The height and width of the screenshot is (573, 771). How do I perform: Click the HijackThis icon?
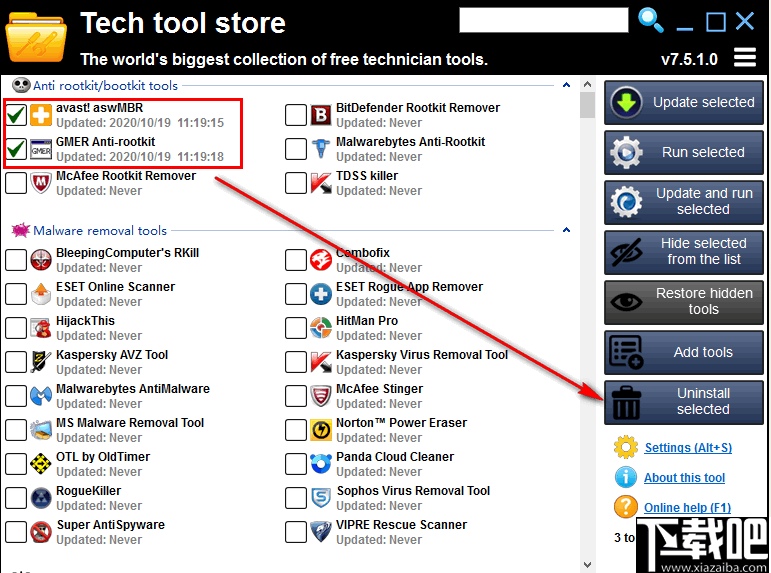pos(41,328)
